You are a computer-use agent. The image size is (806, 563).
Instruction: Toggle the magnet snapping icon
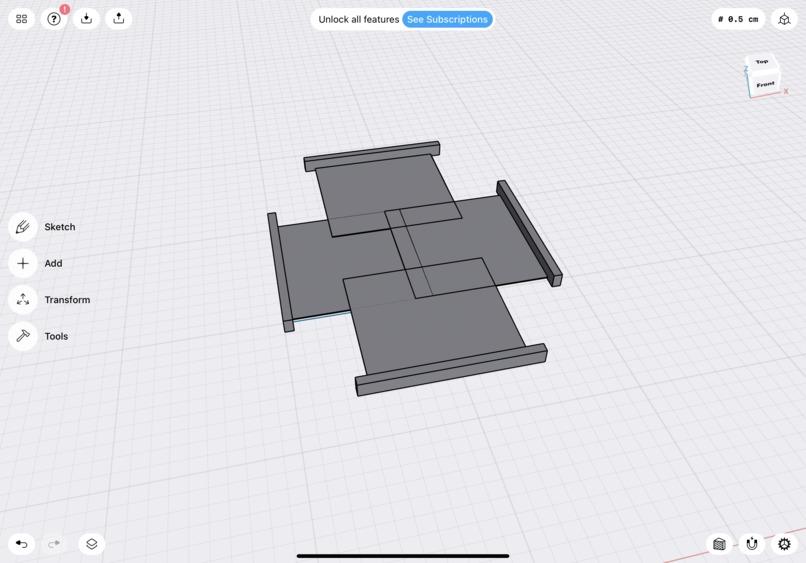752,543
